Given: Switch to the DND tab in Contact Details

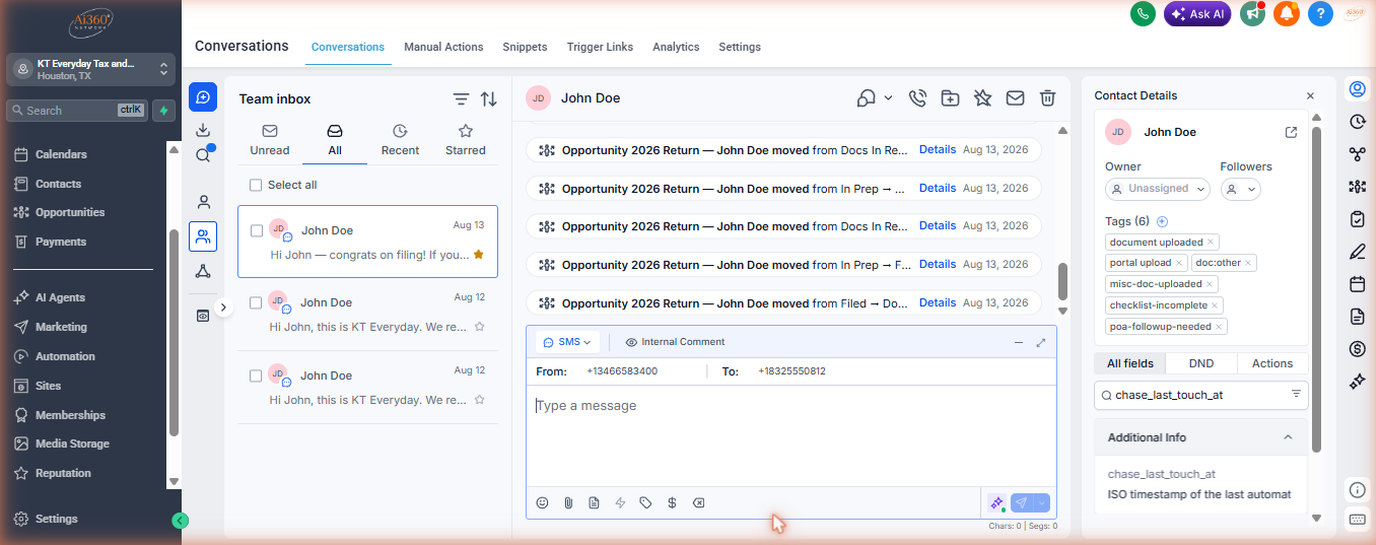Looking at the screenshot, I should (1201, 364).
